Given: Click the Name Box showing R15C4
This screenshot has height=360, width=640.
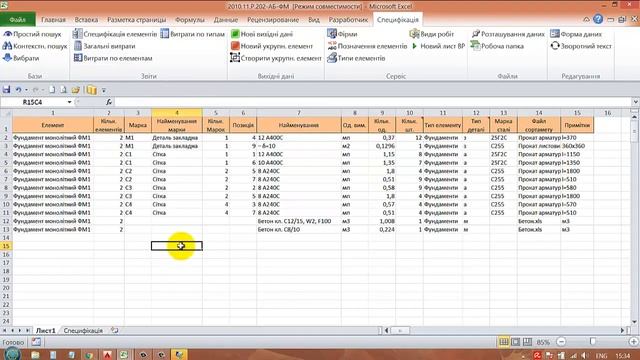Looking at the screenshot, I should tap(33, 102).
